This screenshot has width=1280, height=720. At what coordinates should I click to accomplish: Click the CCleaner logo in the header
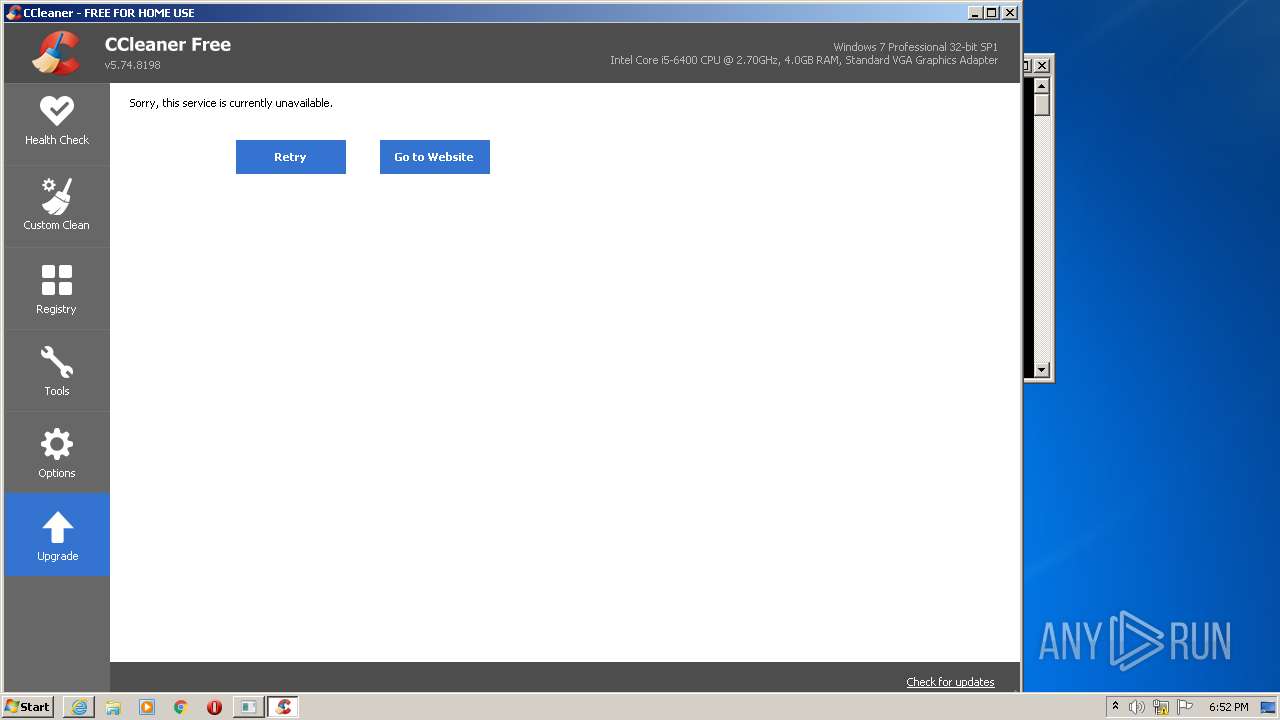(56, 53)
